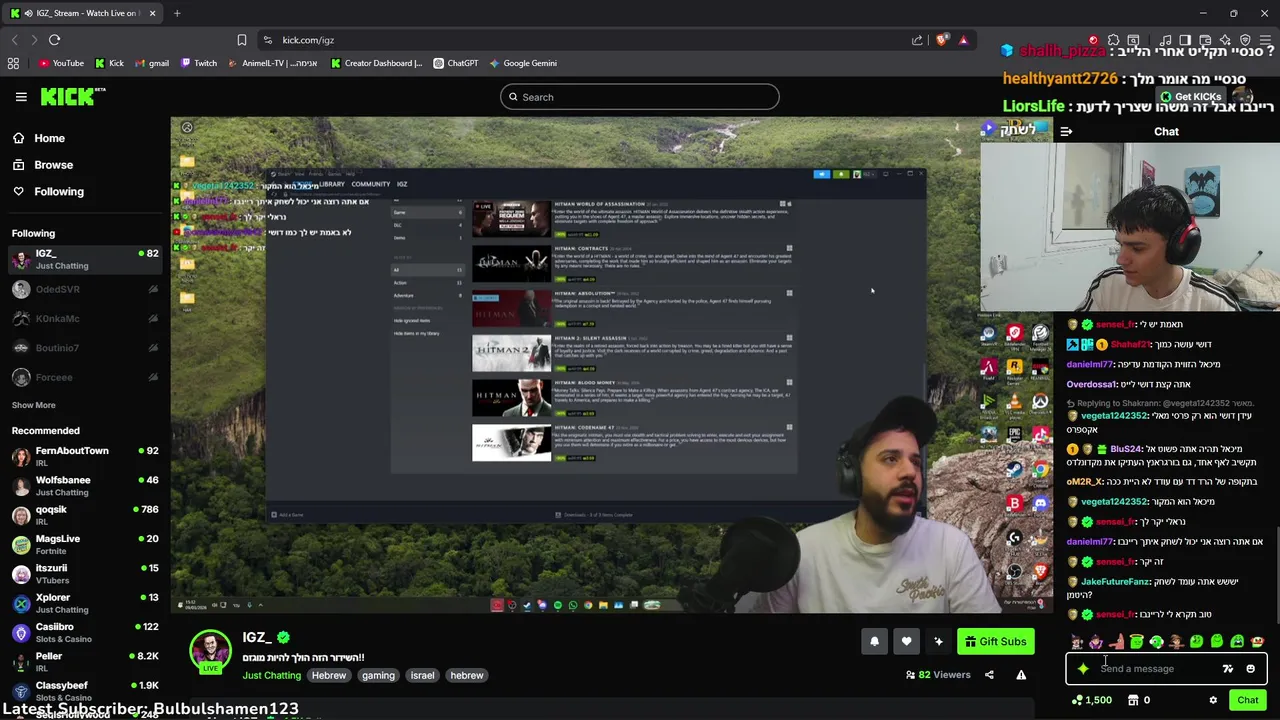Bookmark this page using the bookmark icon
The image size is (1280, 720).
click(x=241, y=40)
